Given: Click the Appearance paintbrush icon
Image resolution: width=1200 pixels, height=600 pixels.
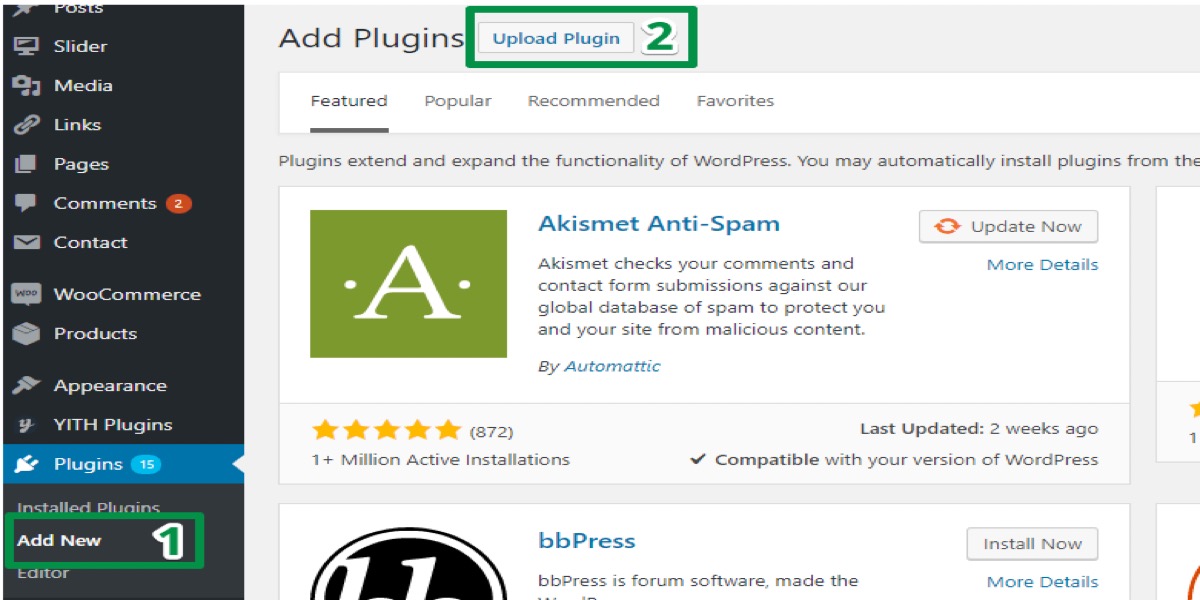Looking at the screenshot, I should (x=26, y=386).
